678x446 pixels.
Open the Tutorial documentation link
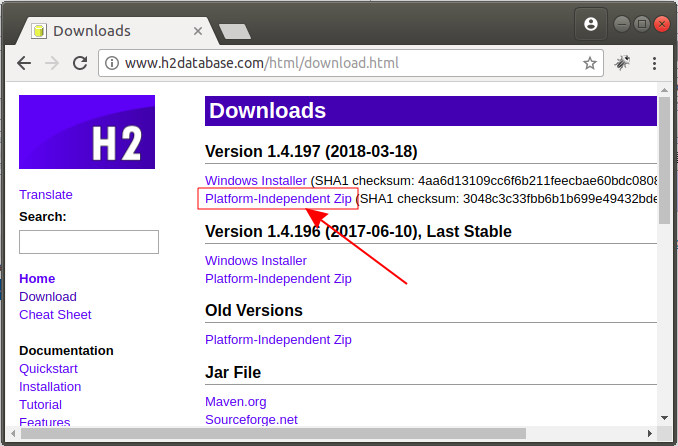point(41,405)
